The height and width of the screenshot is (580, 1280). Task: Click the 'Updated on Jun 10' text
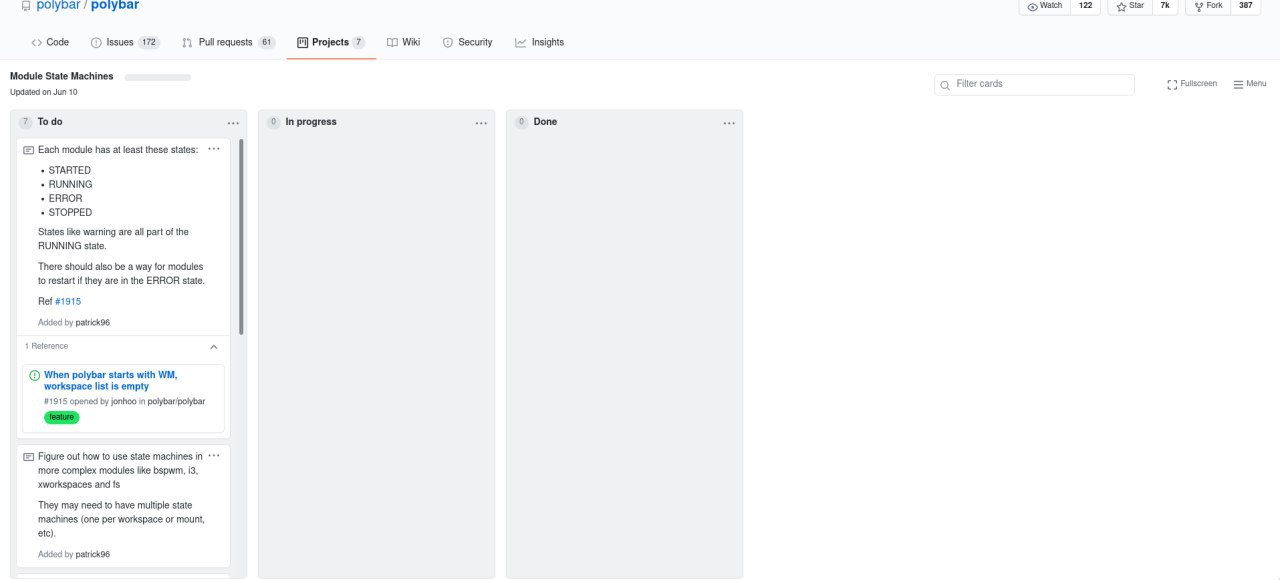coord(44,92)
